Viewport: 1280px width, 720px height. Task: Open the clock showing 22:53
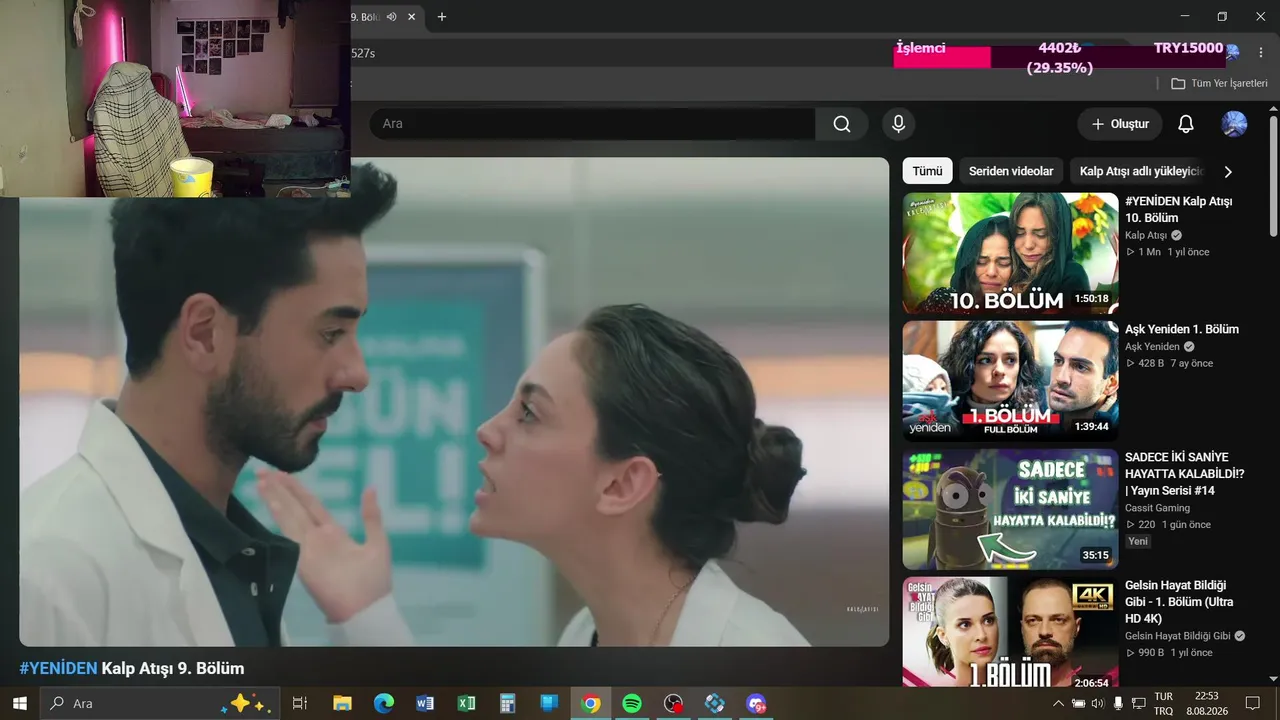tap(1206, 703)
